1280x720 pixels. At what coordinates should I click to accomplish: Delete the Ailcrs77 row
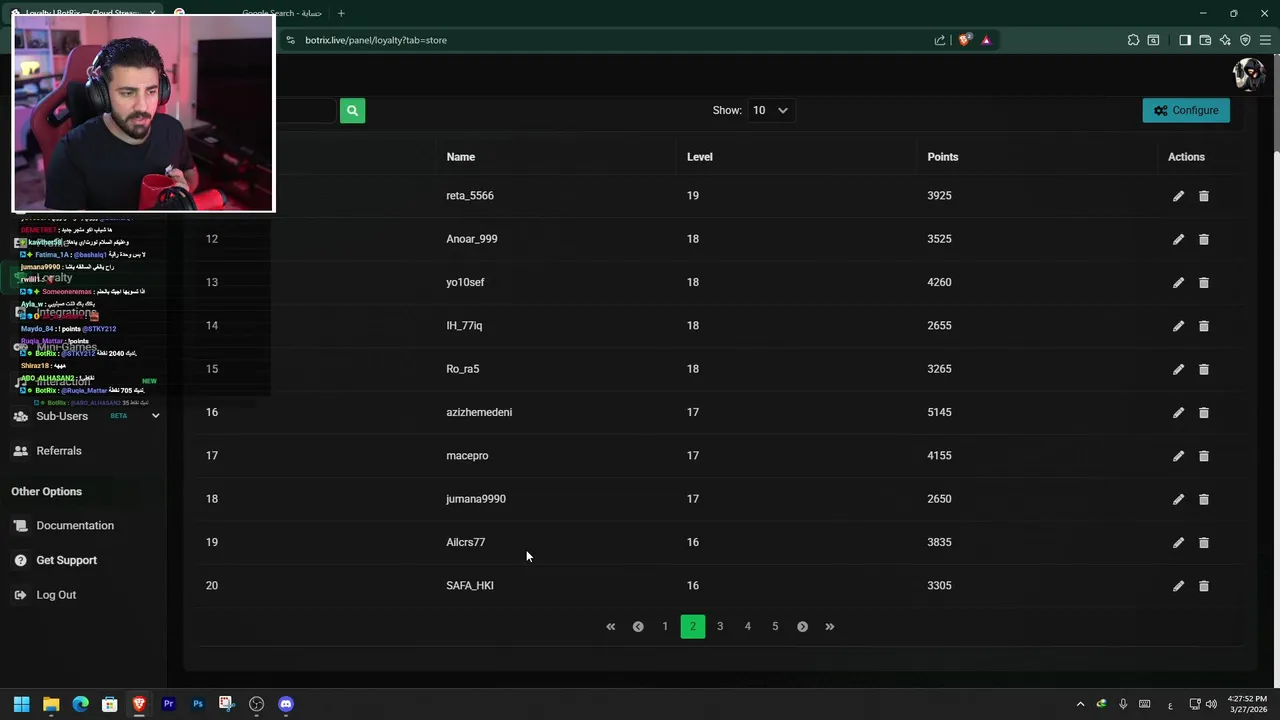1204,543
